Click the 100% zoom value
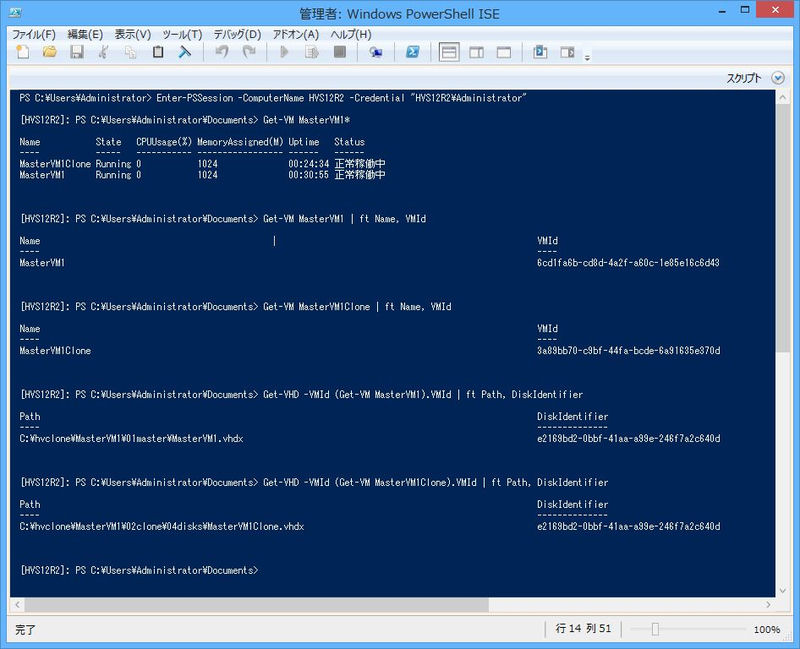 (x=767, y=630)
